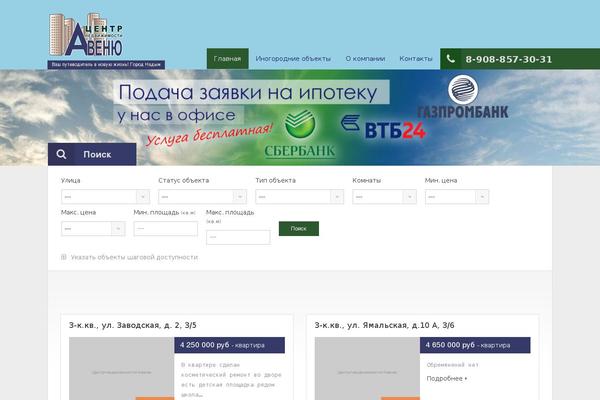Click the Центр Авеню logo
The height and width of the screenshot is (400, 600).
pyautogui.click(x=86, y=35)
